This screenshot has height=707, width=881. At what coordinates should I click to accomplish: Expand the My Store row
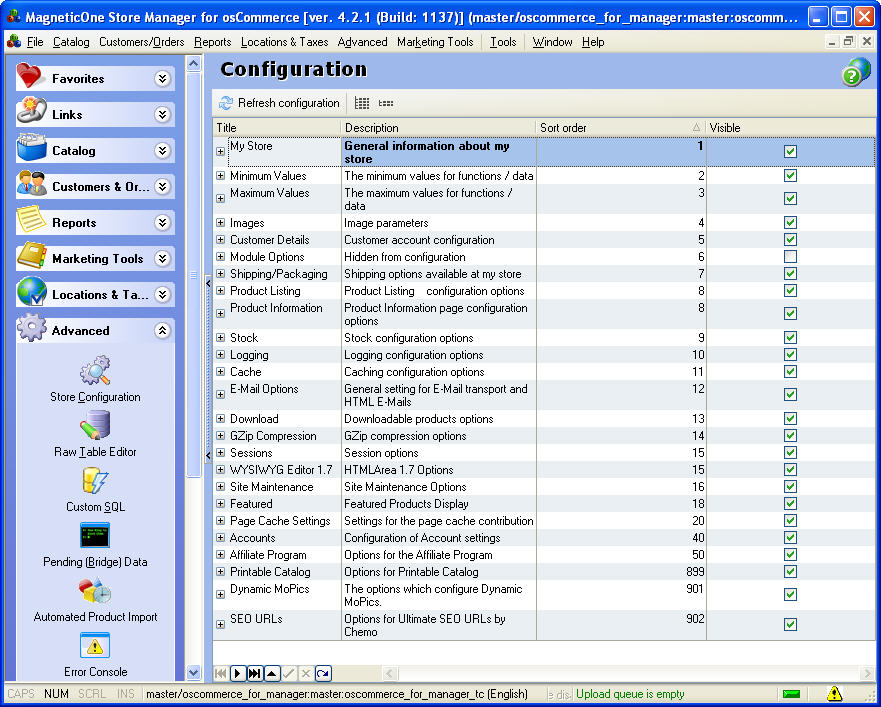[221, 151]
